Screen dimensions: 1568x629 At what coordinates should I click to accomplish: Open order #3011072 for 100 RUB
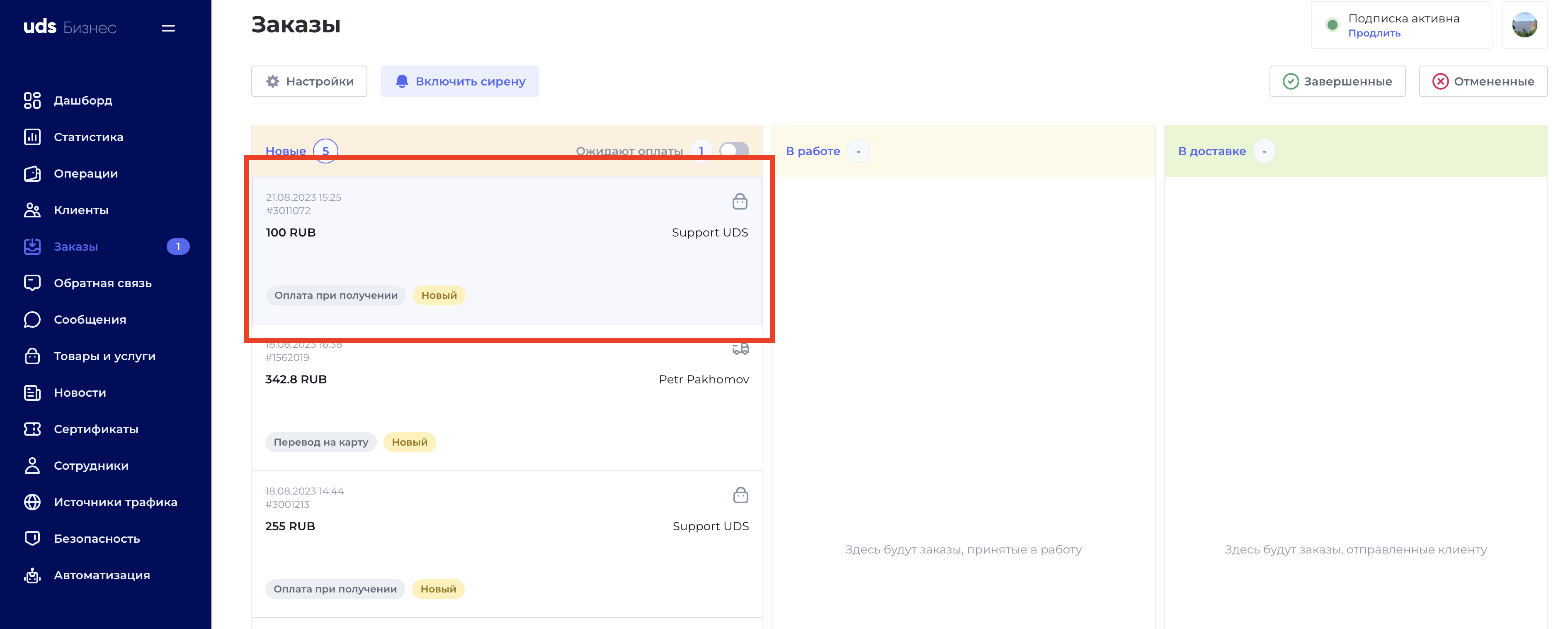[x=507, y=251]
